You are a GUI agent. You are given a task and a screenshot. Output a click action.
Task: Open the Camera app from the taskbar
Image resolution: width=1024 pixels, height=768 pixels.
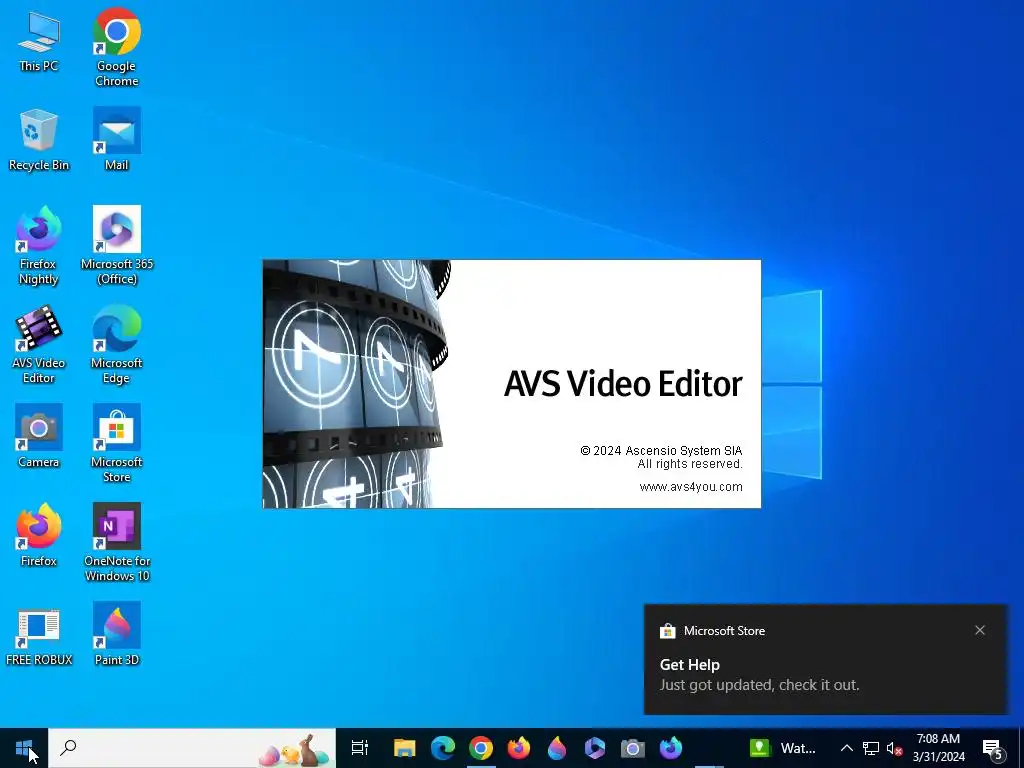[632, 748]
